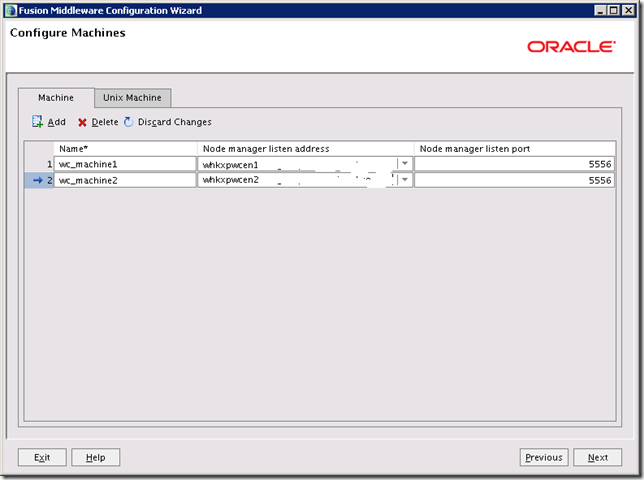Select row number 2 header
The height and width of the screenshot is (480, 644).
[39, 180]
